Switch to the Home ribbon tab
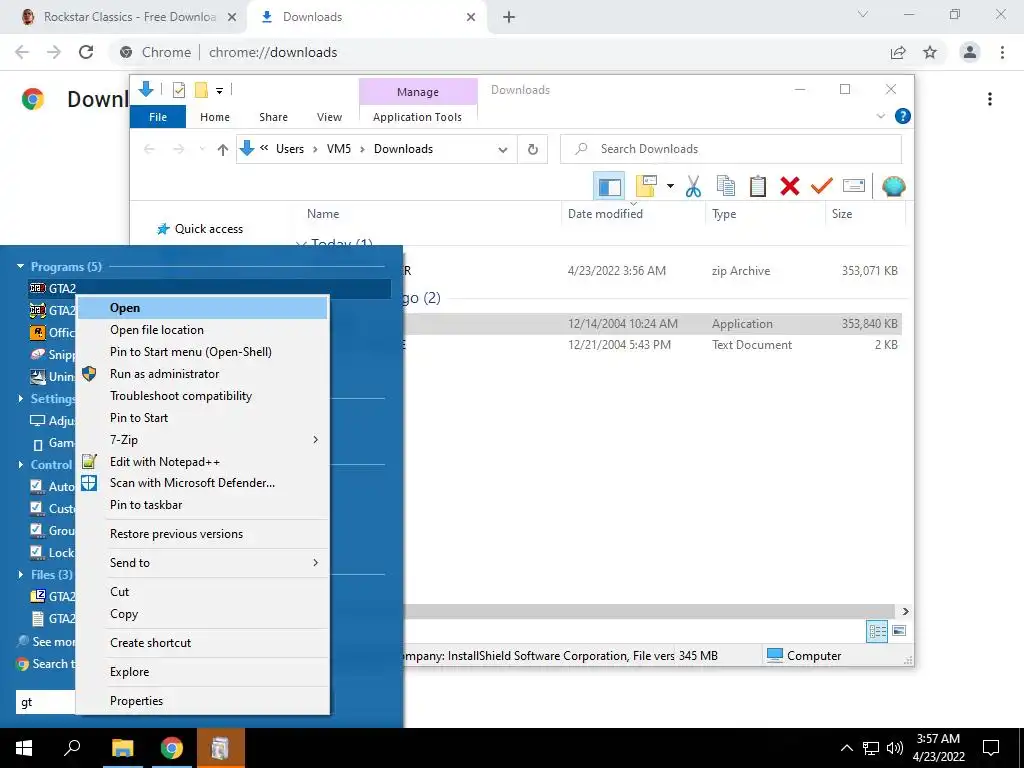This screenshot has height=768, width=1024. point(215,117)
